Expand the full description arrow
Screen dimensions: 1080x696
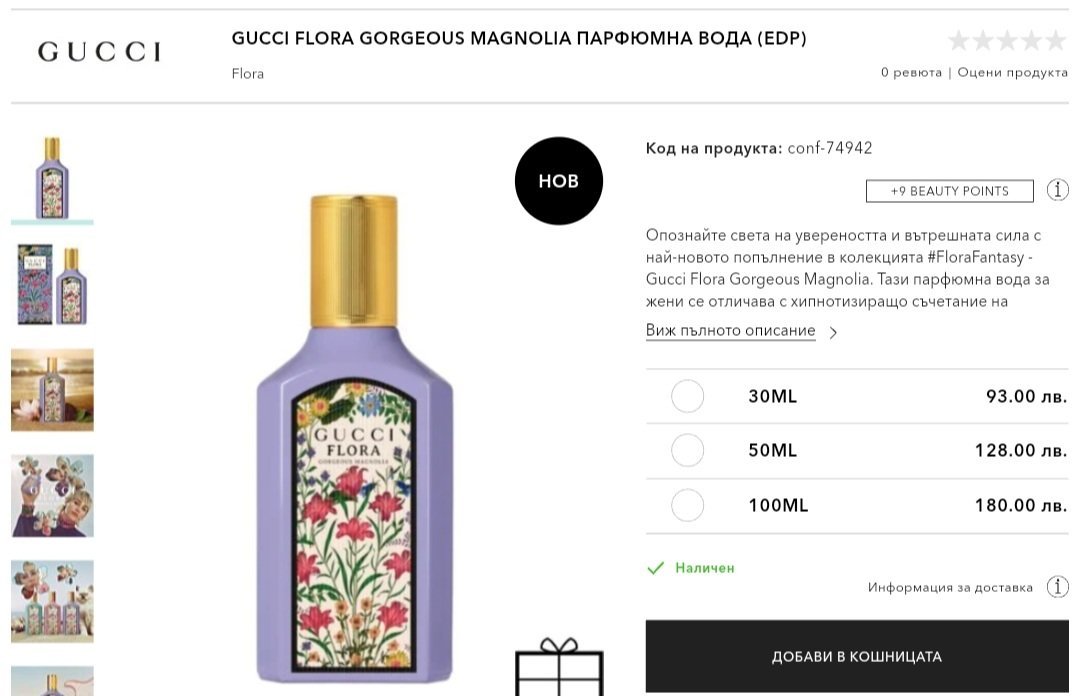[833, 332]
